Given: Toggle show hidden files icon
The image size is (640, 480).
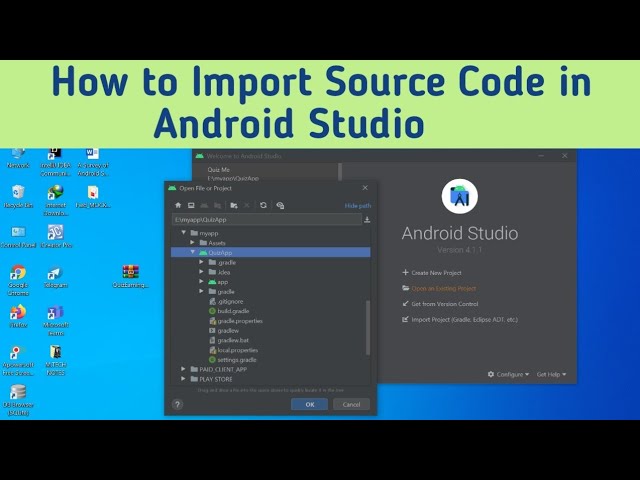Looking at the screenshot, I should 280,205.
